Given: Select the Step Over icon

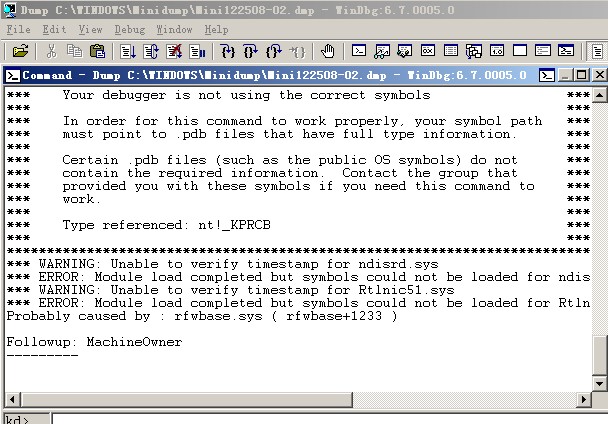Looking at the screenshot, I should click(x=250, y=51).
